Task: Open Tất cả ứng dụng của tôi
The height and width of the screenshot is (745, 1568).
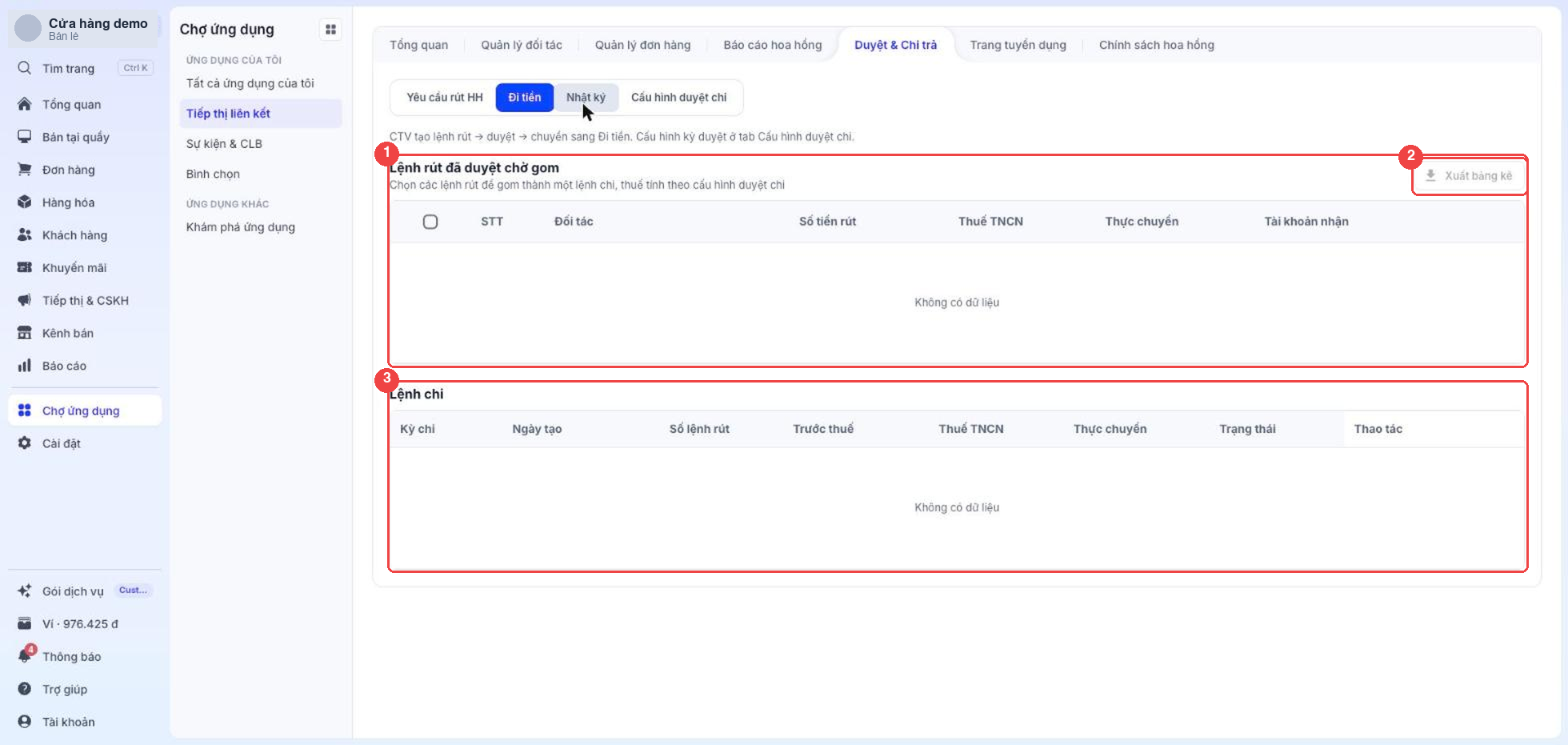Action: (x=250, y=83)
